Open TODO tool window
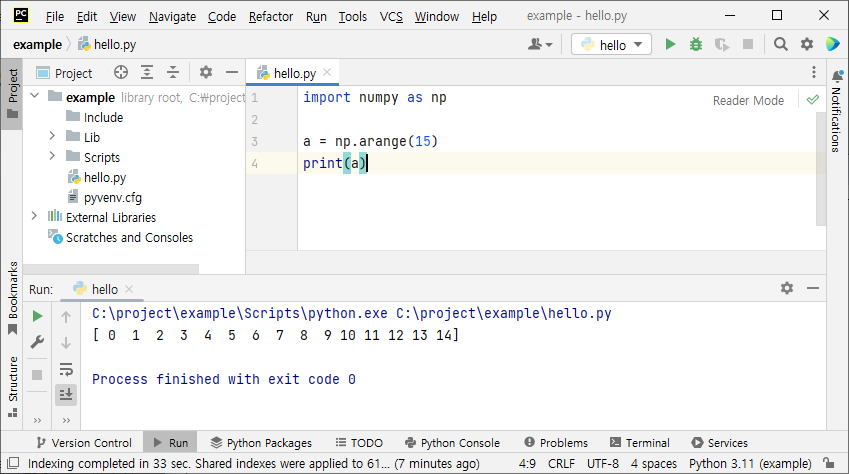This screenshot has width=849, height=474. [359, 443]
